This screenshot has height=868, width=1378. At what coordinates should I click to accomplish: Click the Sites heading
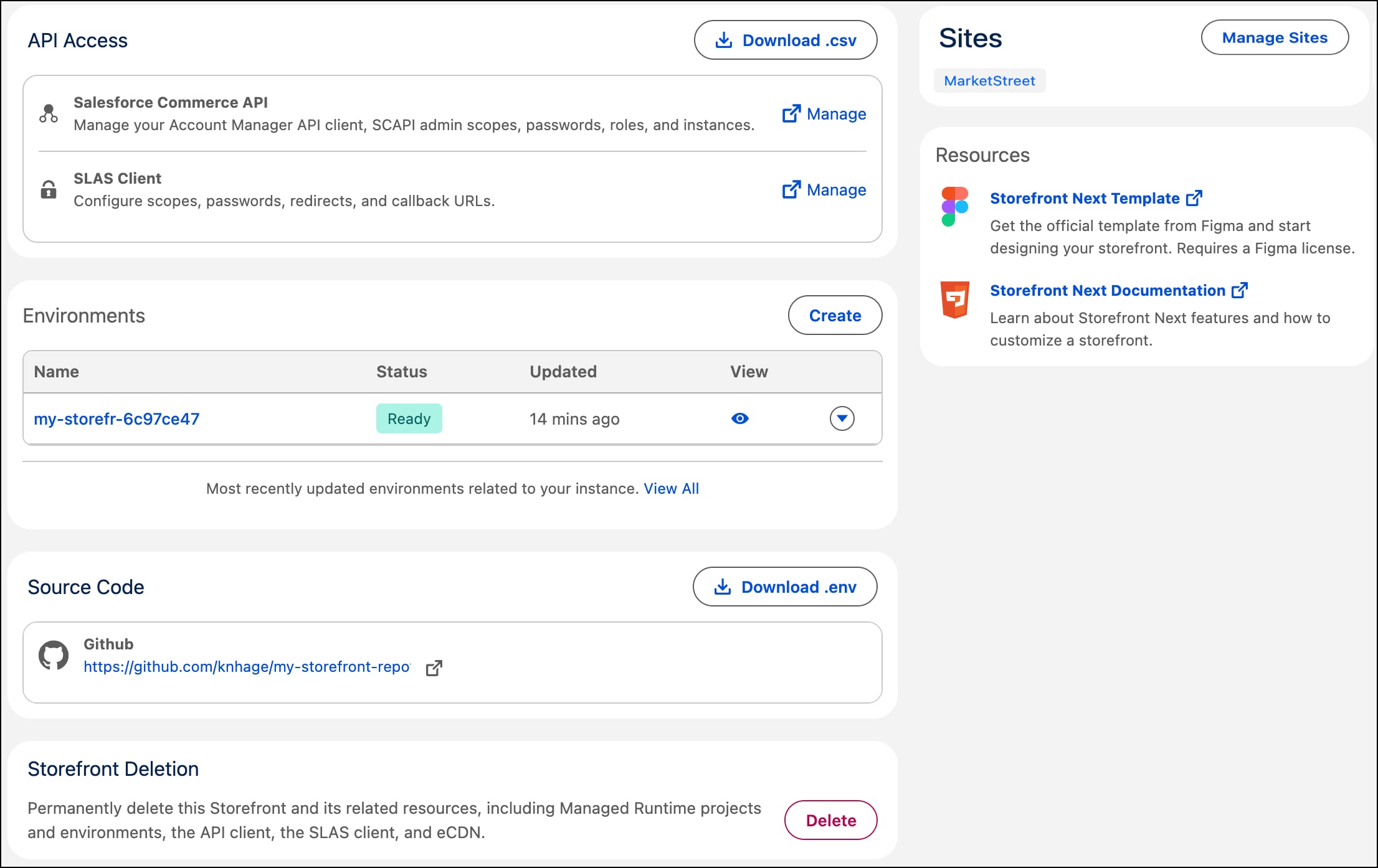click(x=970, y=38)
